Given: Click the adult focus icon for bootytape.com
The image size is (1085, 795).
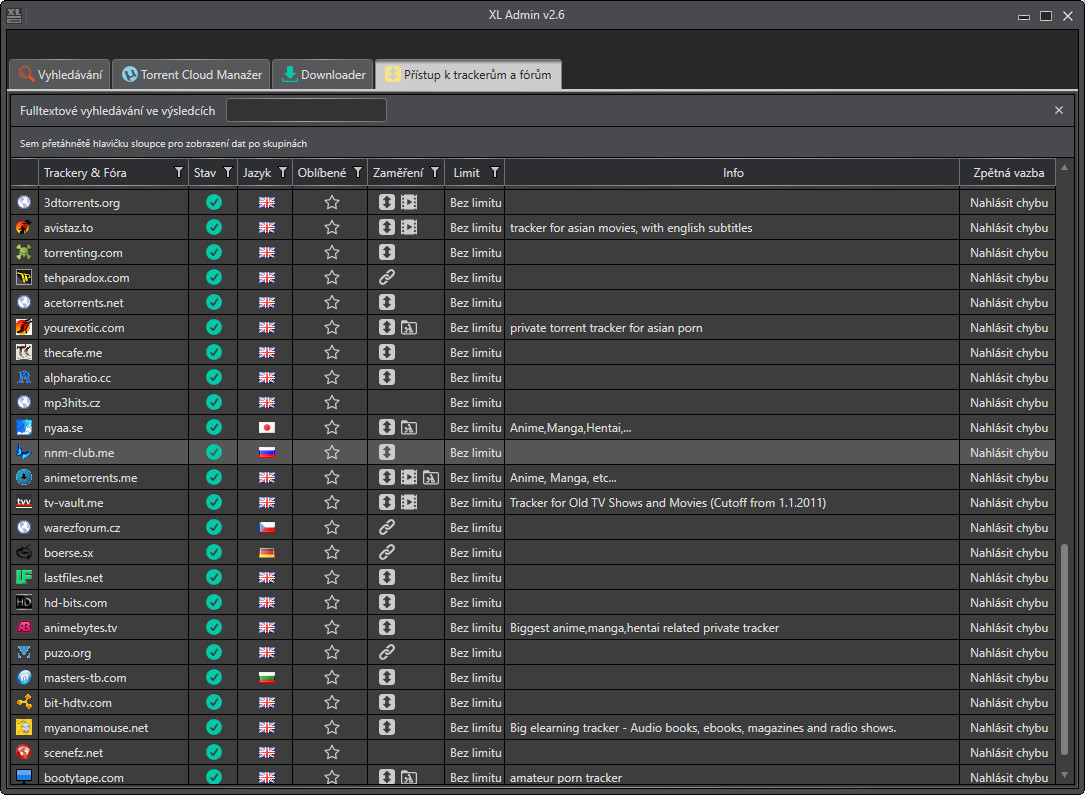Looking at the screenshot, I should [409, 777].
